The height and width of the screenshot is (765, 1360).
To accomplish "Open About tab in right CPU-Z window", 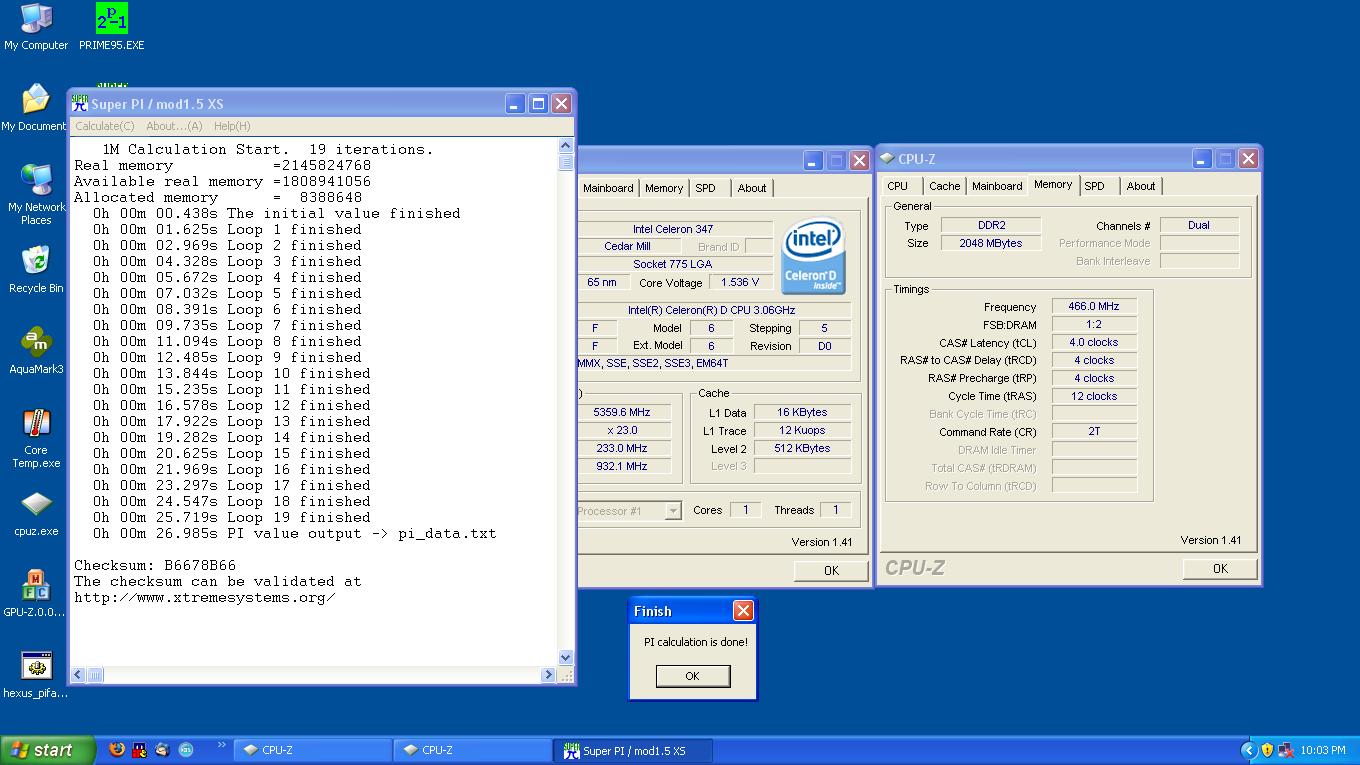I will pyautogui.click(x=1141, y=186).
